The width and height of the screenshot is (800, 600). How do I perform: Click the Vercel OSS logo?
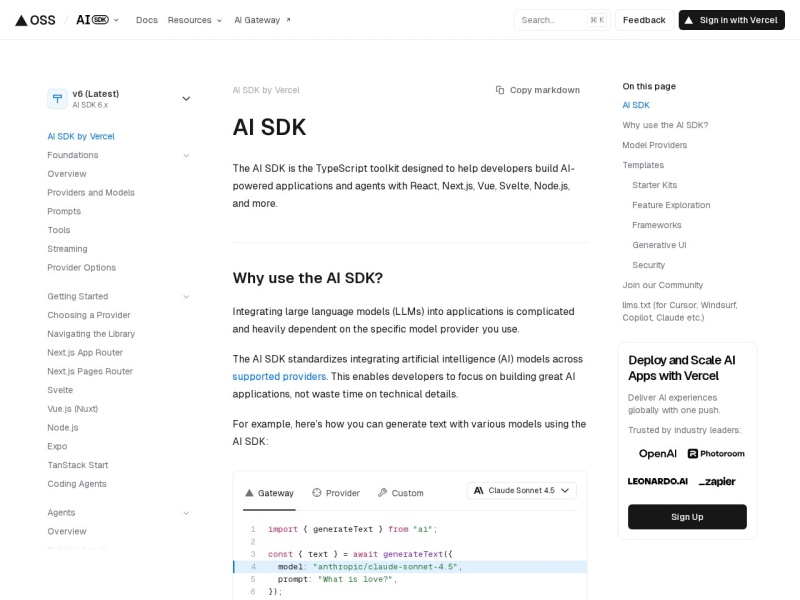pyautogui.click(x=35, y=20)
